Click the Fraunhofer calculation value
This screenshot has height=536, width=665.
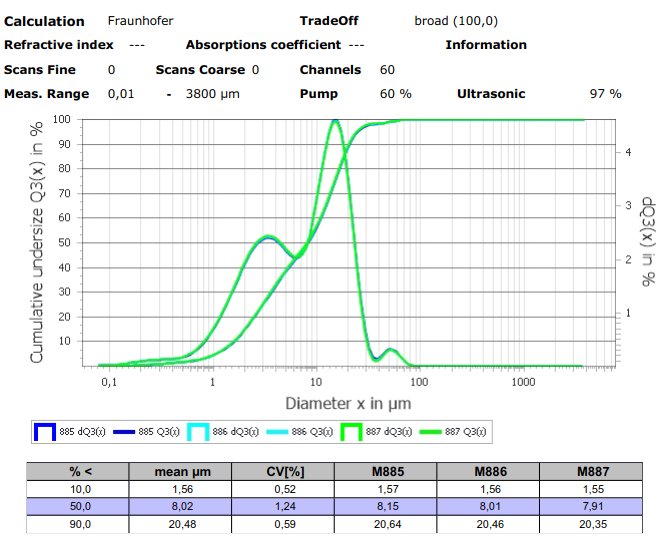pos(140,21)
